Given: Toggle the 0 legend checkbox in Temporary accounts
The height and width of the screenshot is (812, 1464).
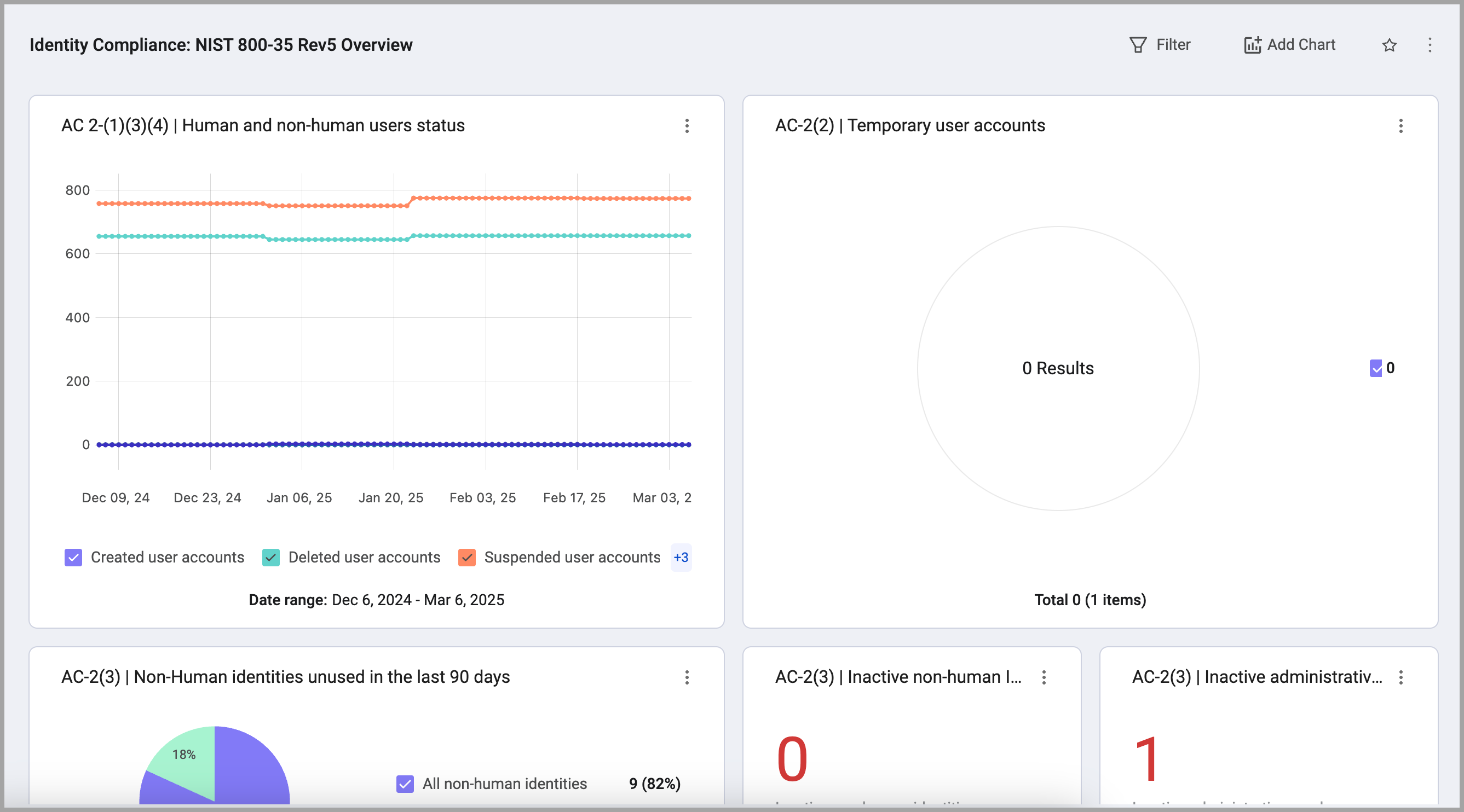Looking at the screenshot, I should click(1375, 368).
